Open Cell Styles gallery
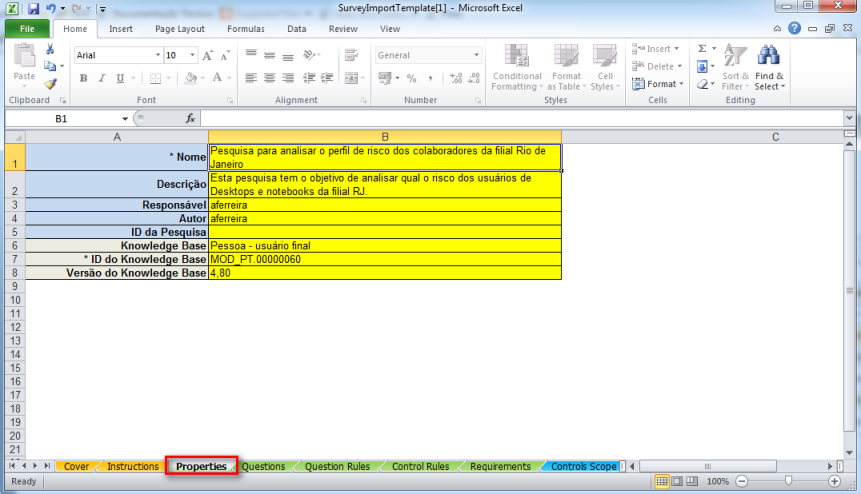The height and width of the screenshot is (494, 861). (x=605, y=68)
